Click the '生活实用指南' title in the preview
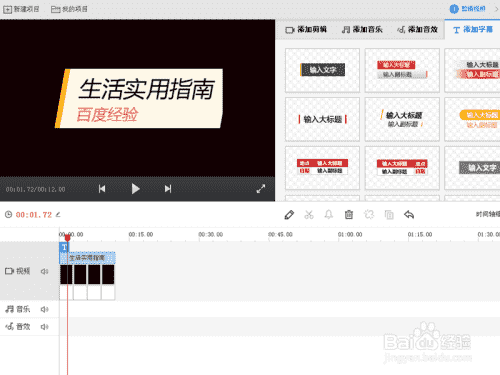The image size is (500, 375). (x=146, y=89)
